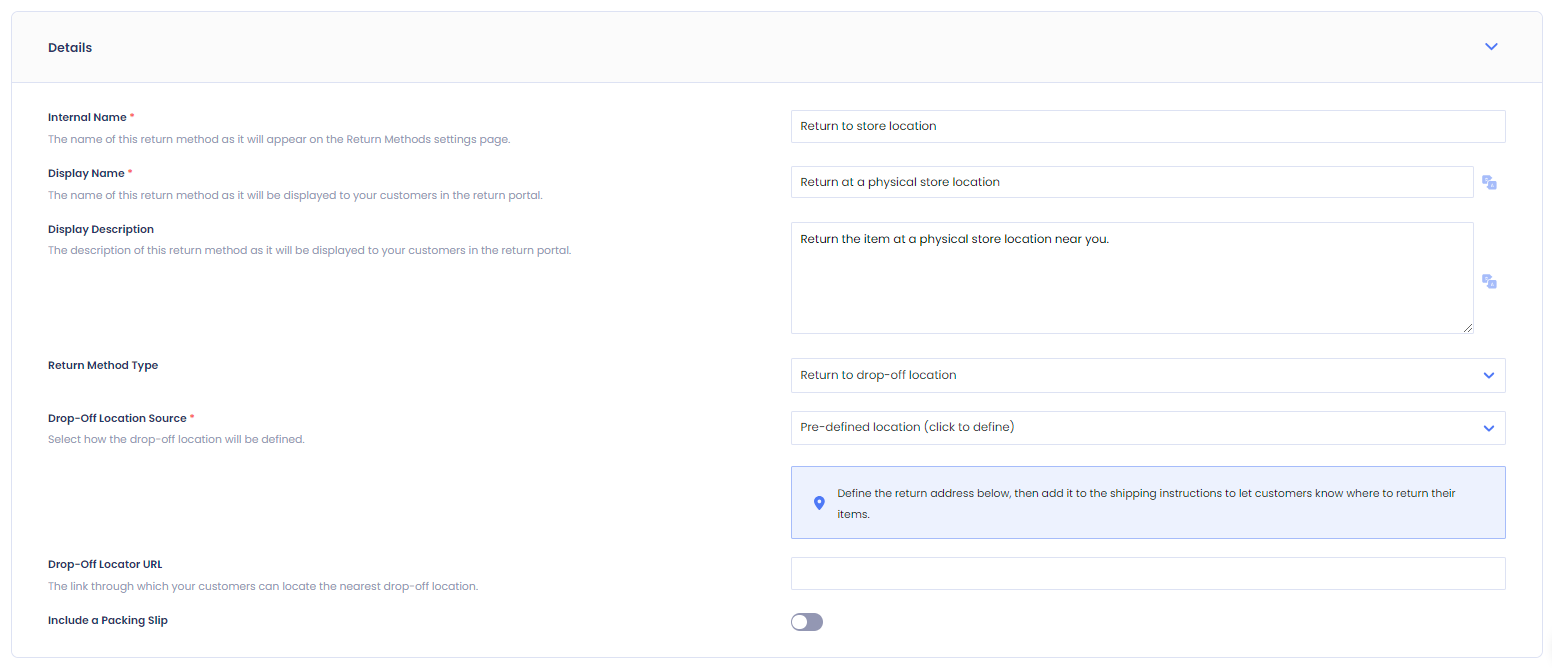The width and height of the screenshot is (1552, 668).
Task: Click the Drop-Off Locator URL label
Action: [105, 564]
